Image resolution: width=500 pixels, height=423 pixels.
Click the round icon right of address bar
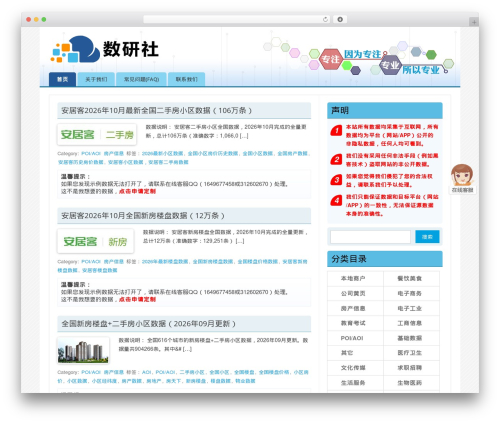(x=340, y=20)
